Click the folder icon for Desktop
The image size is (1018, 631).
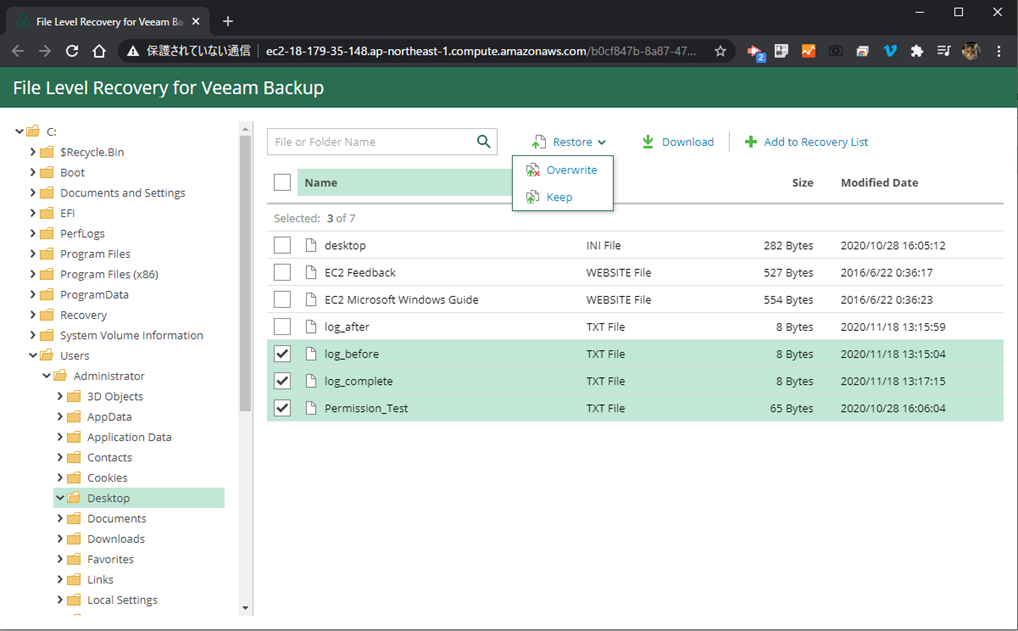74,498
